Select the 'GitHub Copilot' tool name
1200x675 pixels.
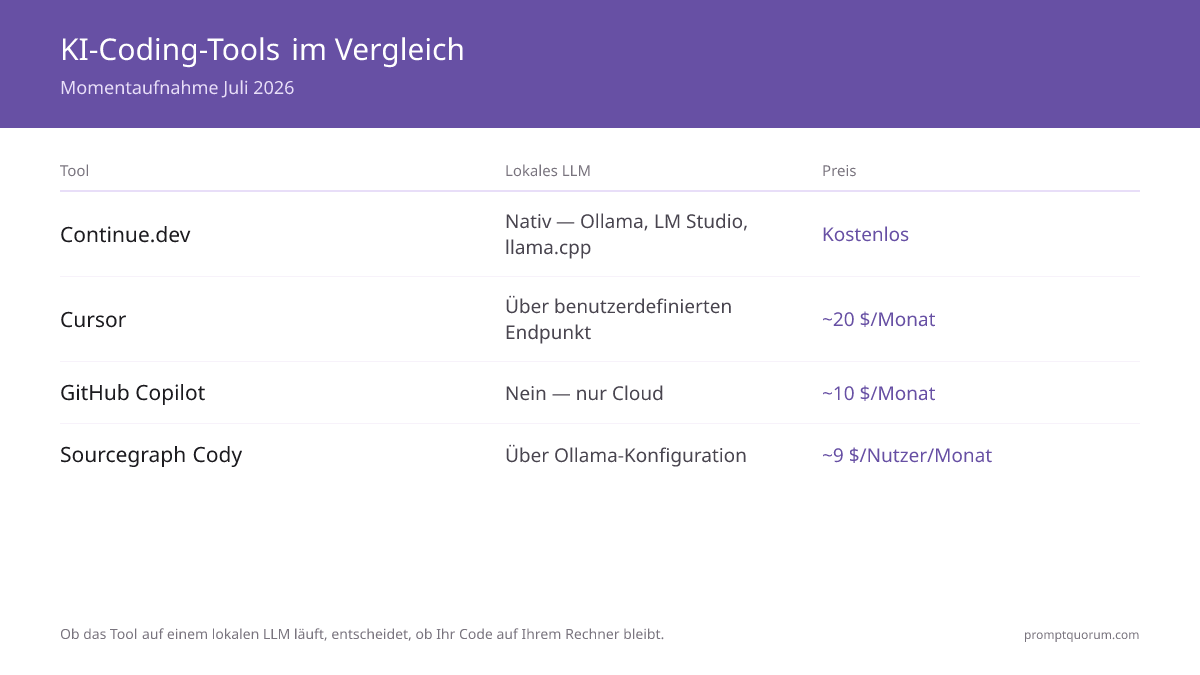point(133,393)
